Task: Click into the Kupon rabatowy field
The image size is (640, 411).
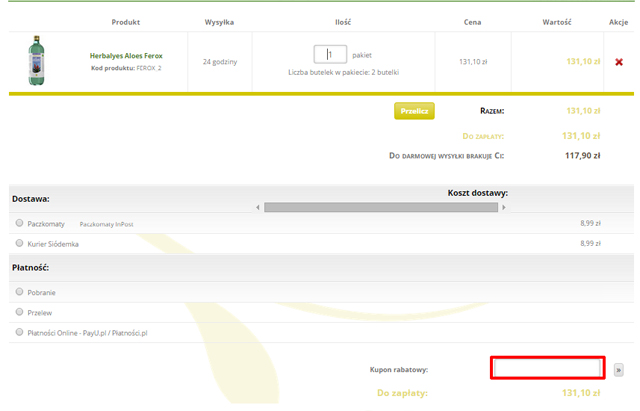Action: click(x=547, y=369)
